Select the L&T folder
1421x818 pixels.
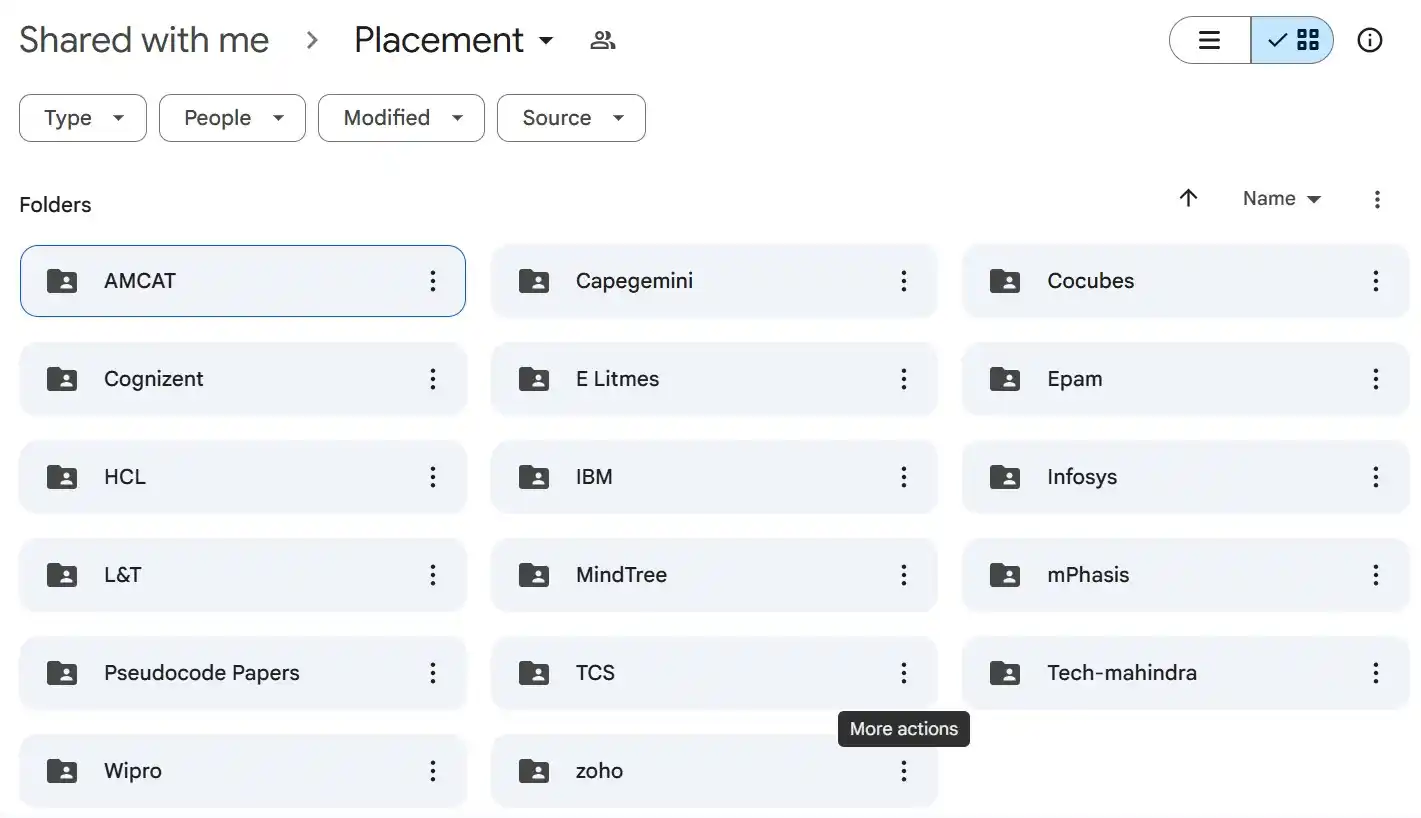click(243, 575)
